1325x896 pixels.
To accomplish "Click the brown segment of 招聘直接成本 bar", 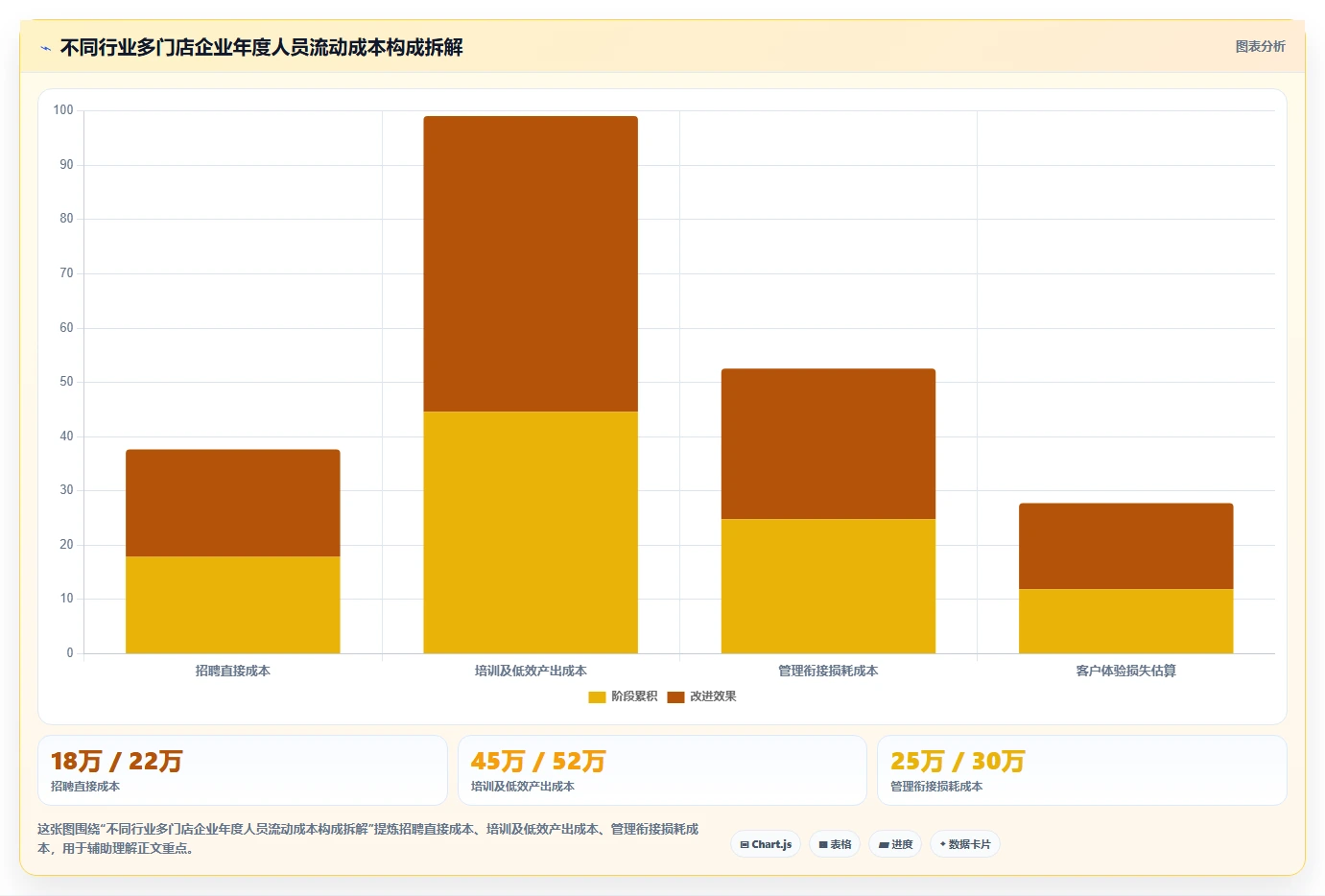I will tap(233, 503).
